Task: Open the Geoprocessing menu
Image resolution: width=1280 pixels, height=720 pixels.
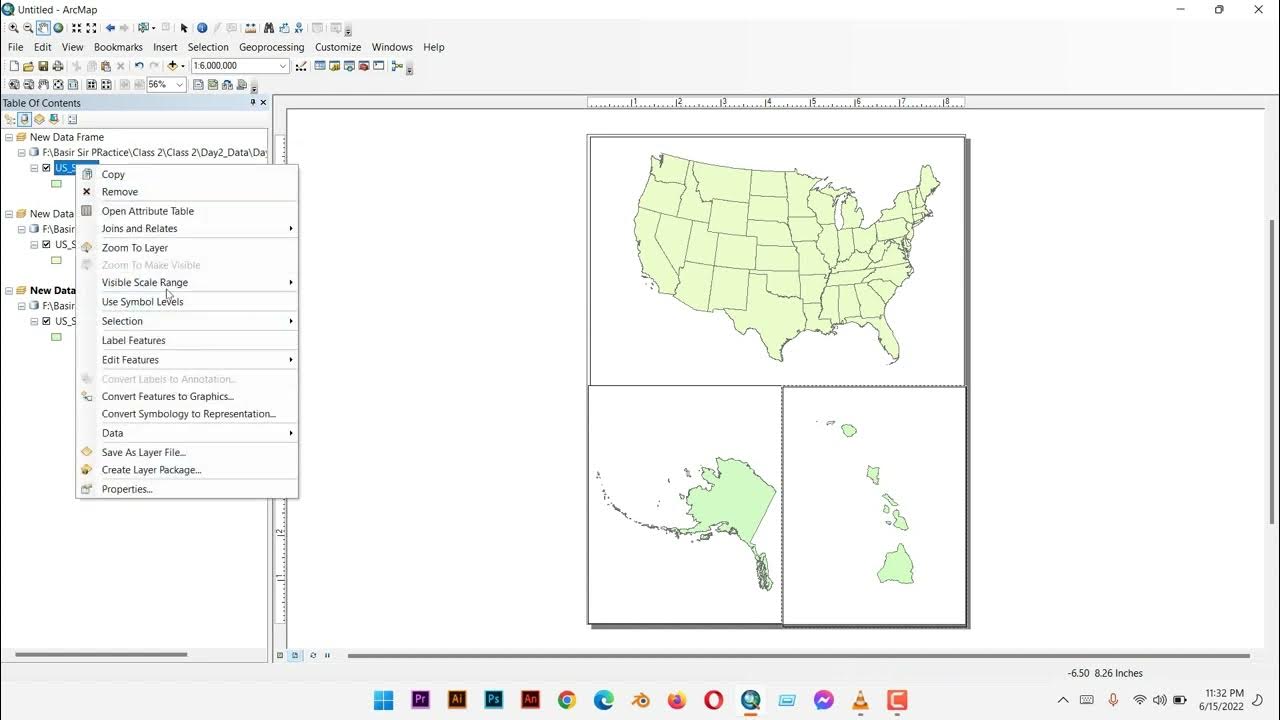Action: click(272, 47)
